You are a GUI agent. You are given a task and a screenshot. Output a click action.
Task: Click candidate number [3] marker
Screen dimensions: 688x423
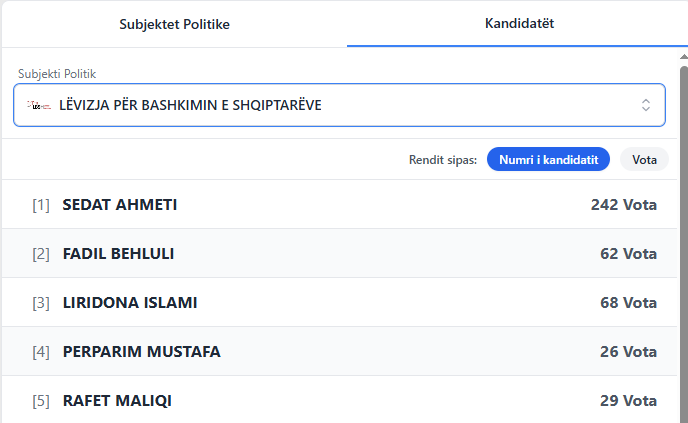pyautogui.click(x=41, y=303)
